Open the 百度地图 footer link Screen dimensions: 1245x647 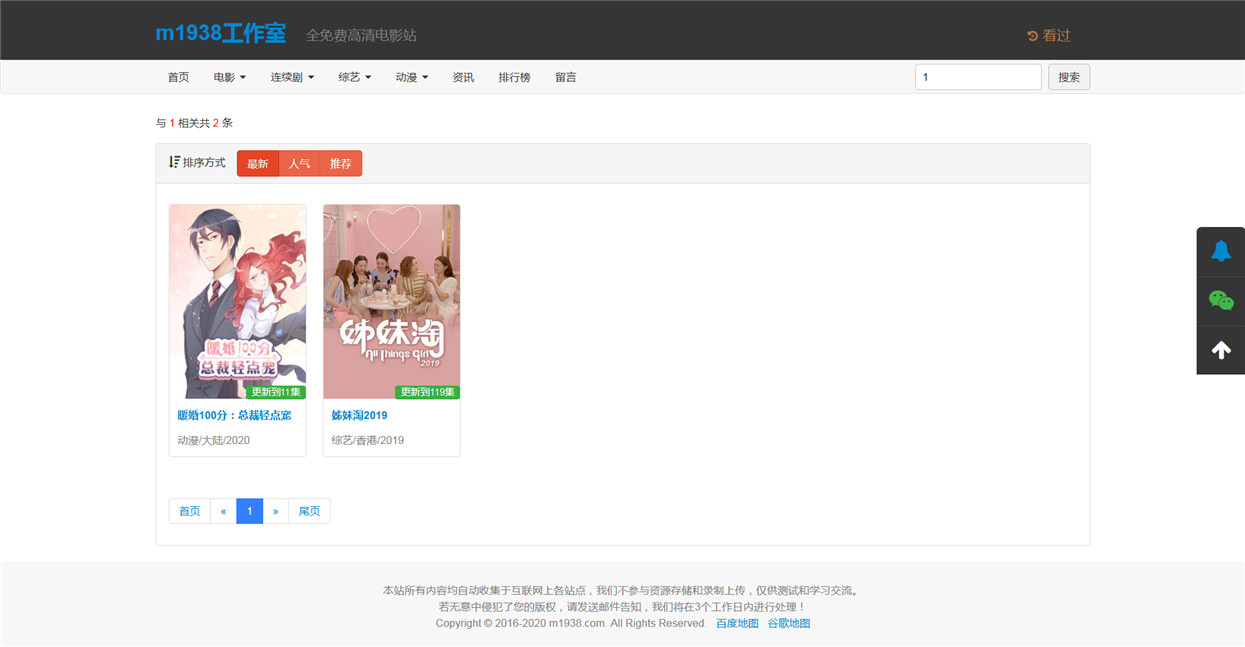point(738,623)
